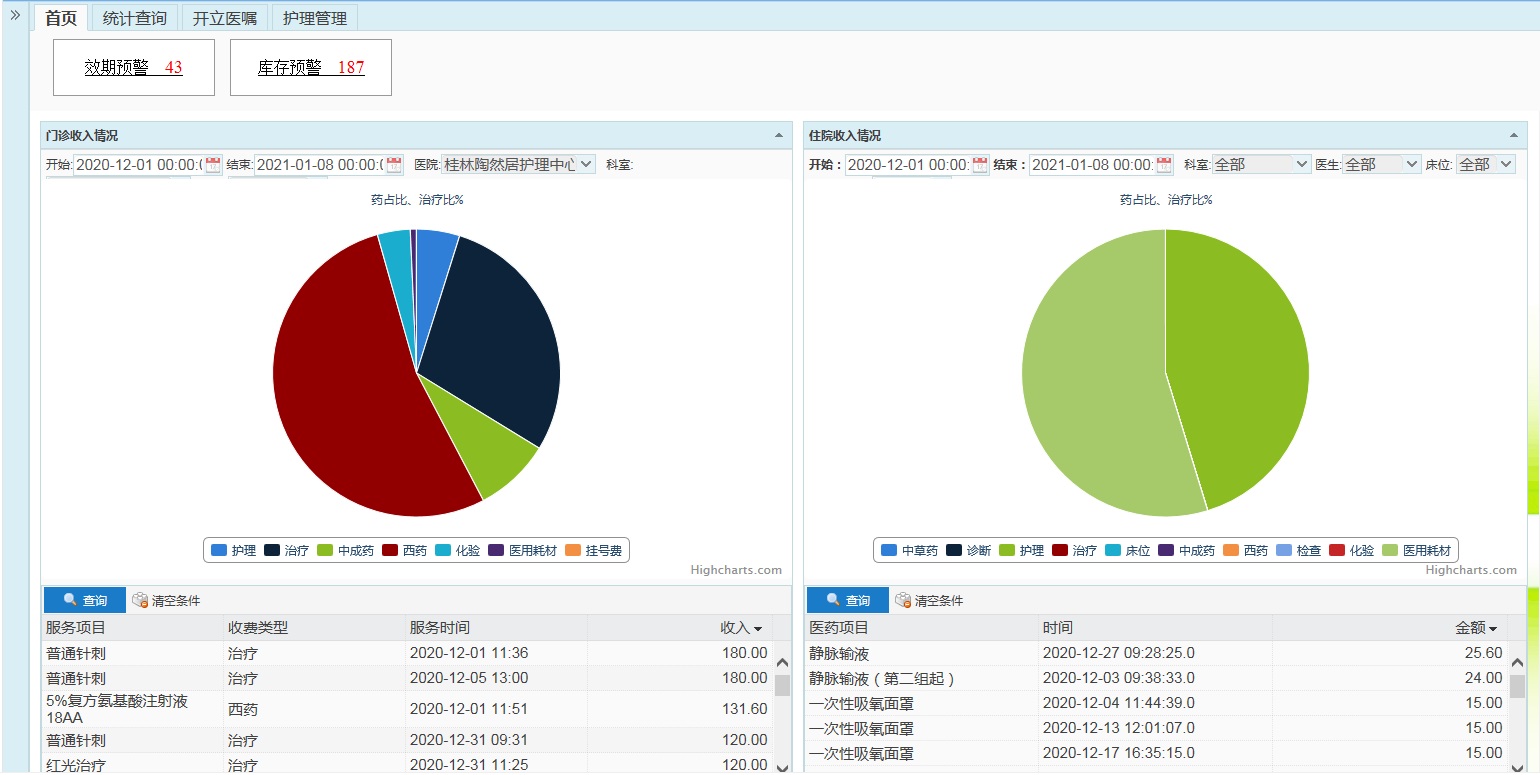Viewport: 1540px width, 775px height.
Task: Select the 静脉输液（第二组起）row
Action: 1156,678
